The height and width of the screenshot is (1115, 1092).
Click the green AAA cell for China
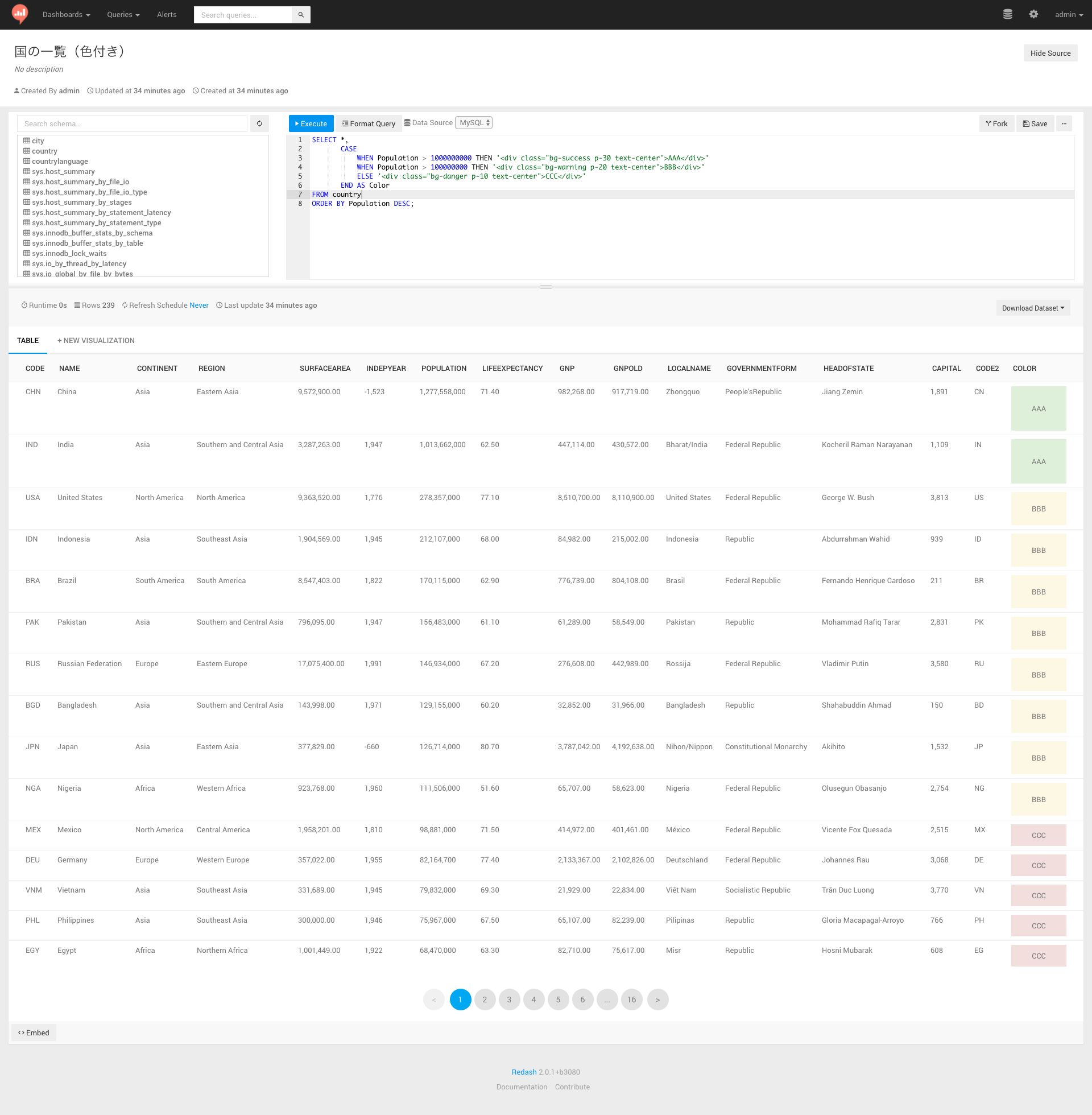click(x=1038, y=408)
